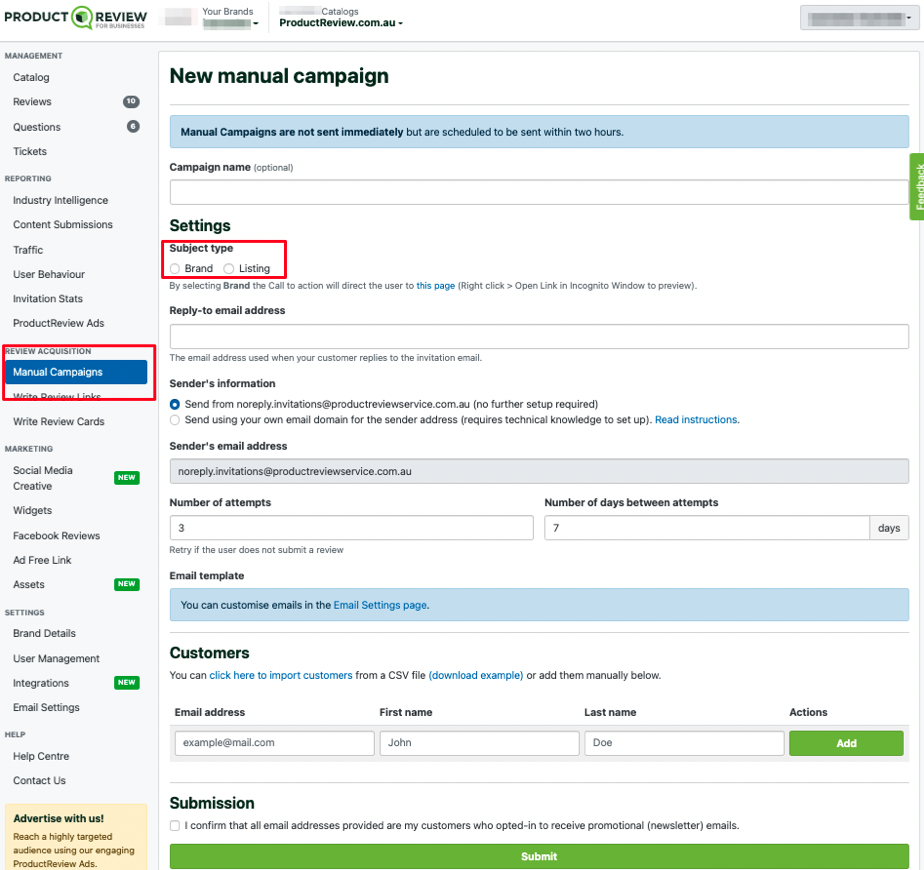Open Write Review Cards

(58, 421)
